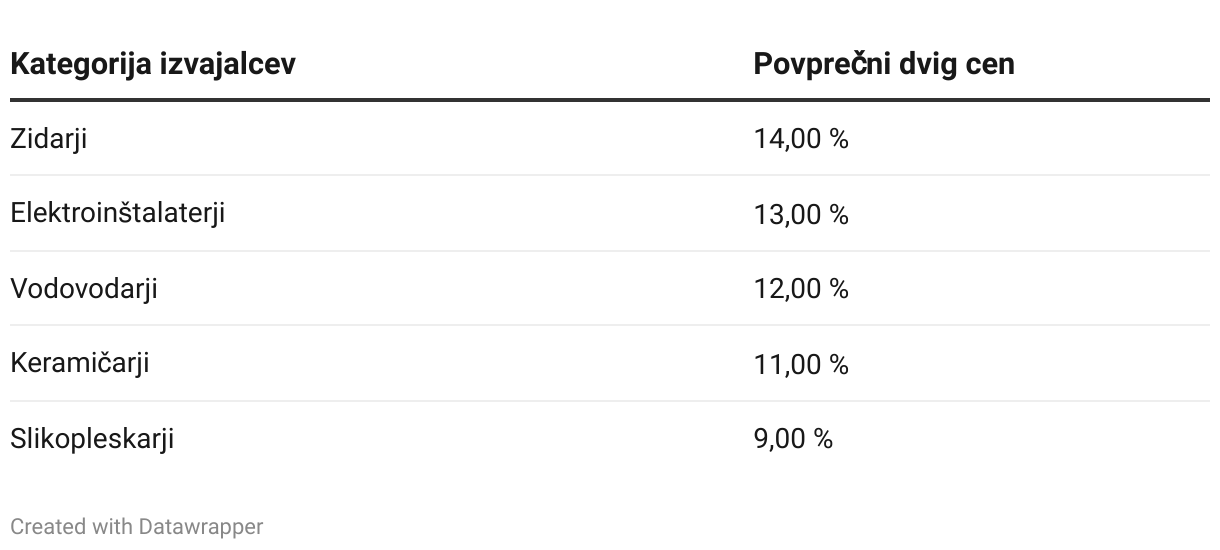The image size is (1220, 550).
Task: Click the percent sign after 9,00
Action: pos(823,438)
